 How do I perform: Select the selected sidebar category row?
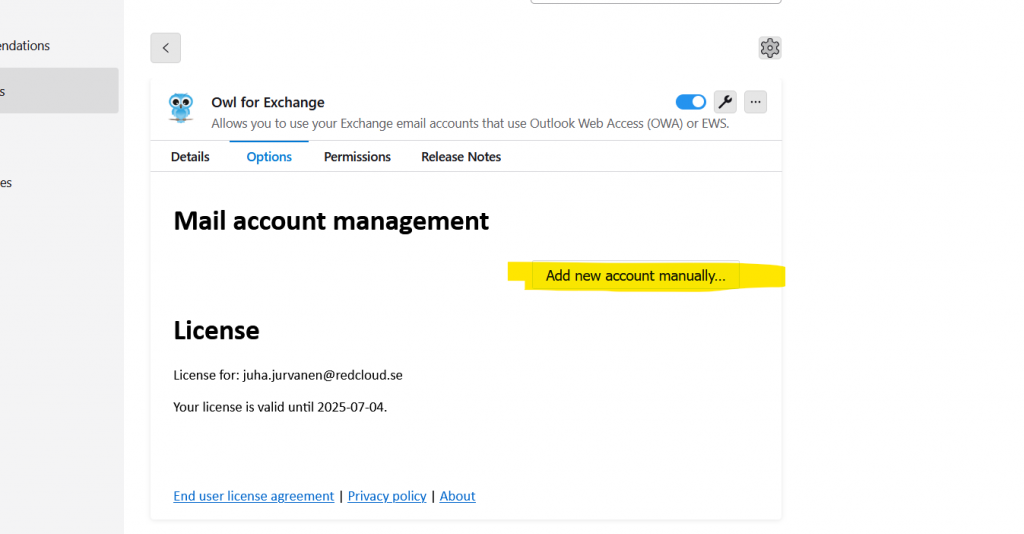[x=59, y=91]
